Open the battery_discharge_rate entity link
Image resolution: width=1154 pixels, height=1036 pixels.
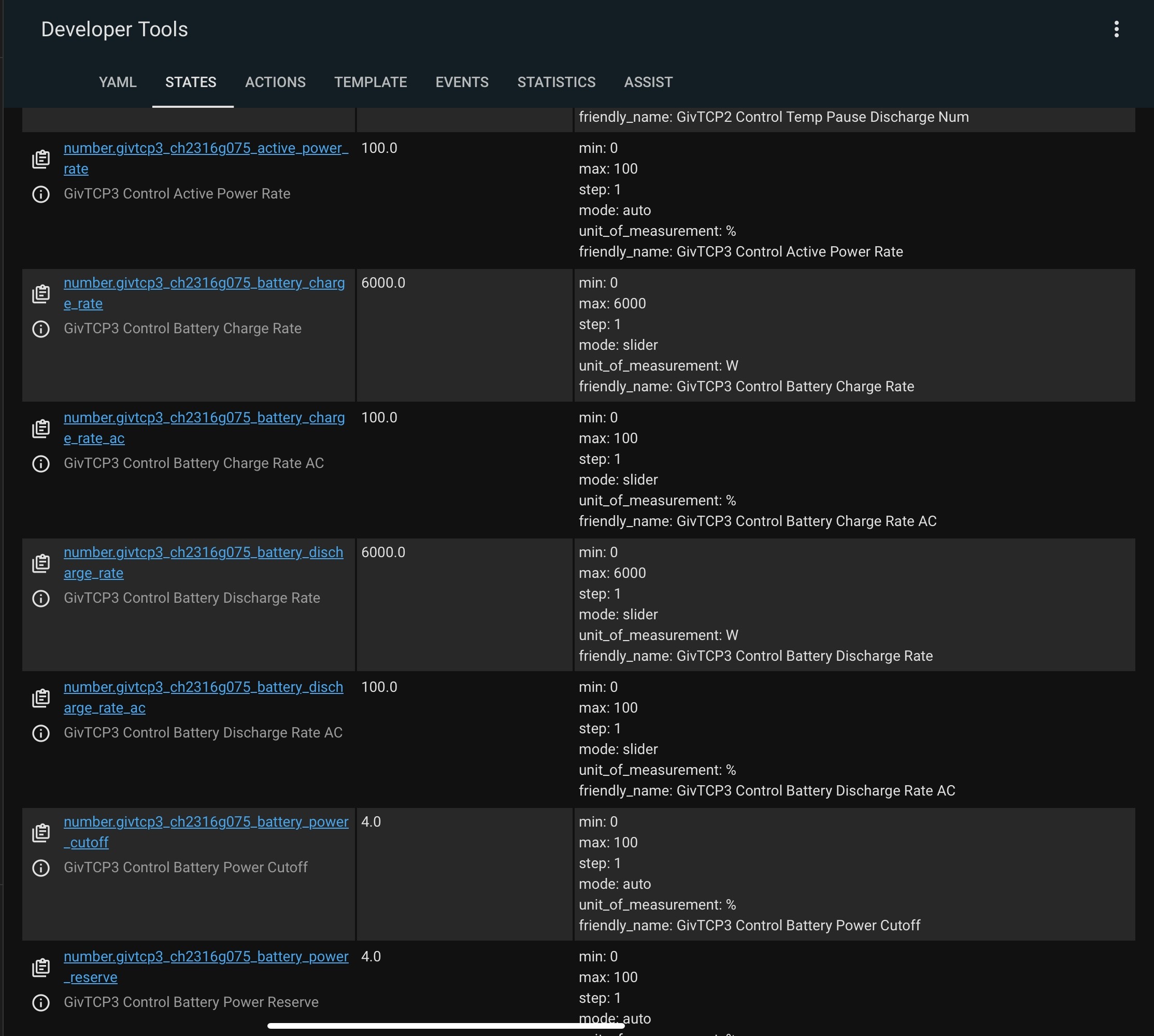(x=204, y=563)
